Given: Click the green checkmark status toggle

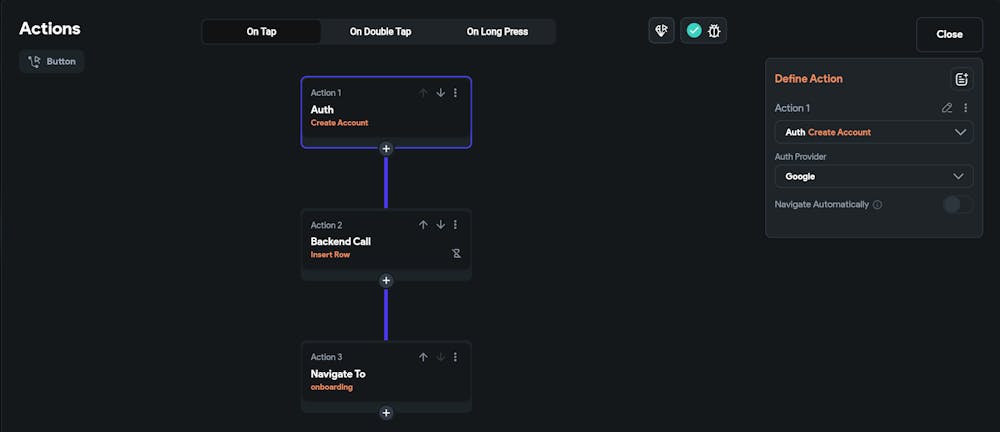Looking at the screenshot, I should (x=694, y=31).
